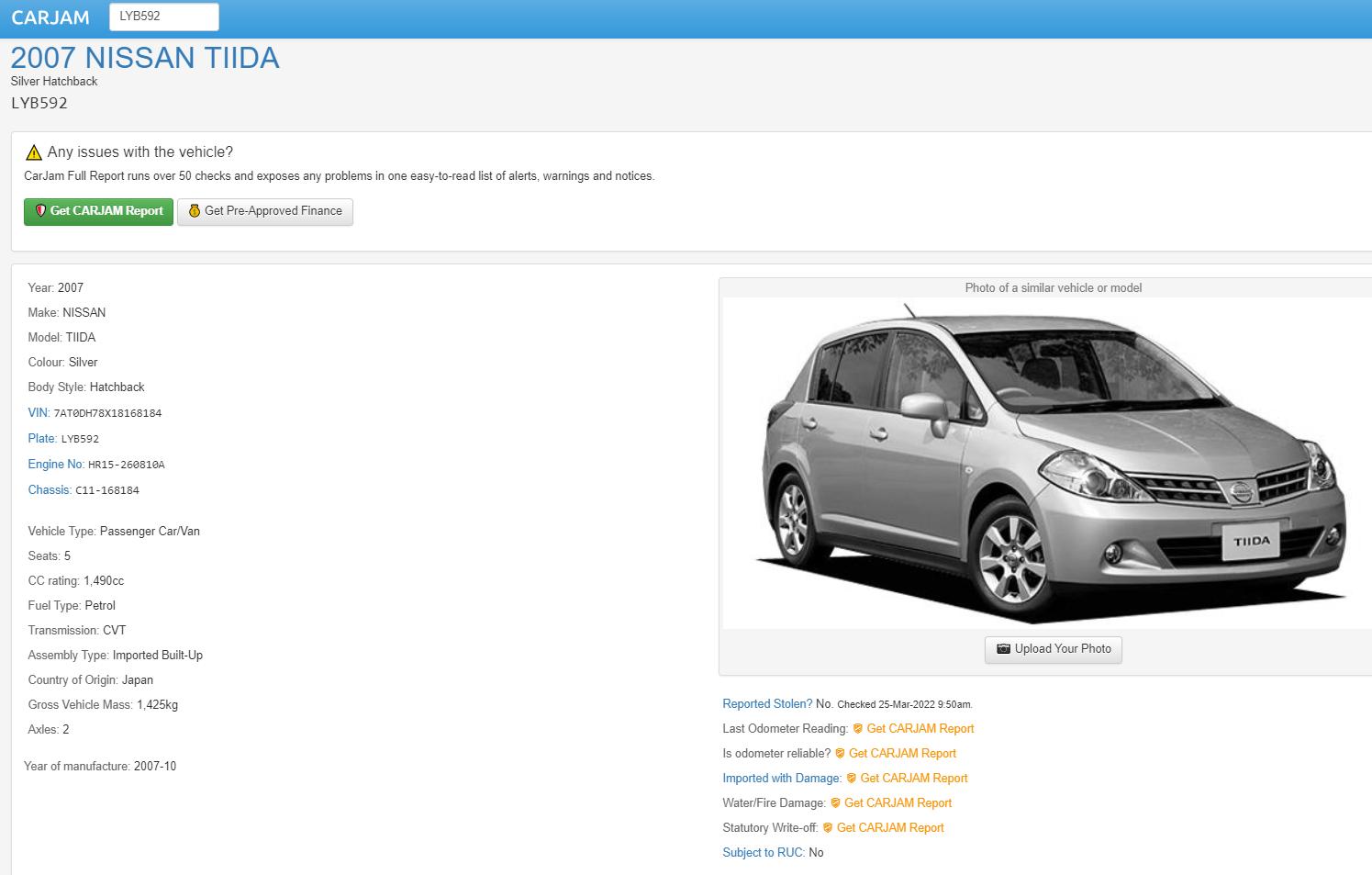
Task: Open the Engine No label link
Action: tap(56, 464)
